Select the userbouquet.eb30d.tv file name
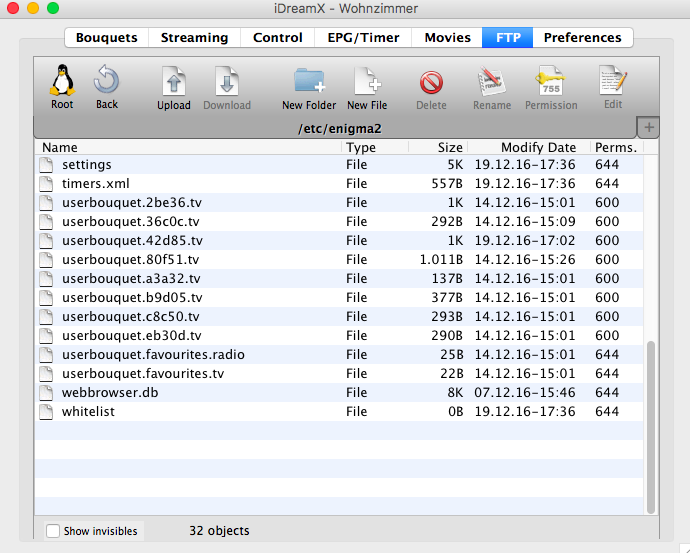 (x=132, y=335)
